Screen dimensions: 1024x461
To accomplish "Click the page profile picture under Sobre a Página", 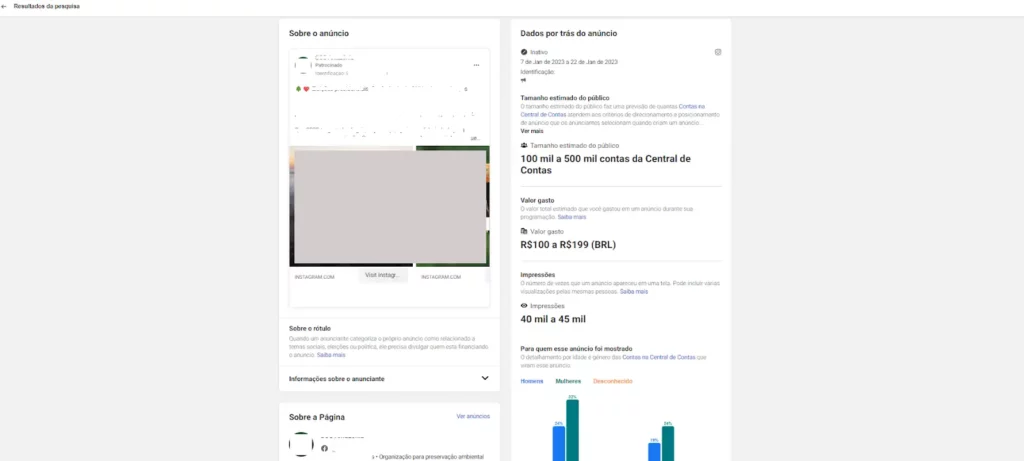I will click(x=301, y=444).
